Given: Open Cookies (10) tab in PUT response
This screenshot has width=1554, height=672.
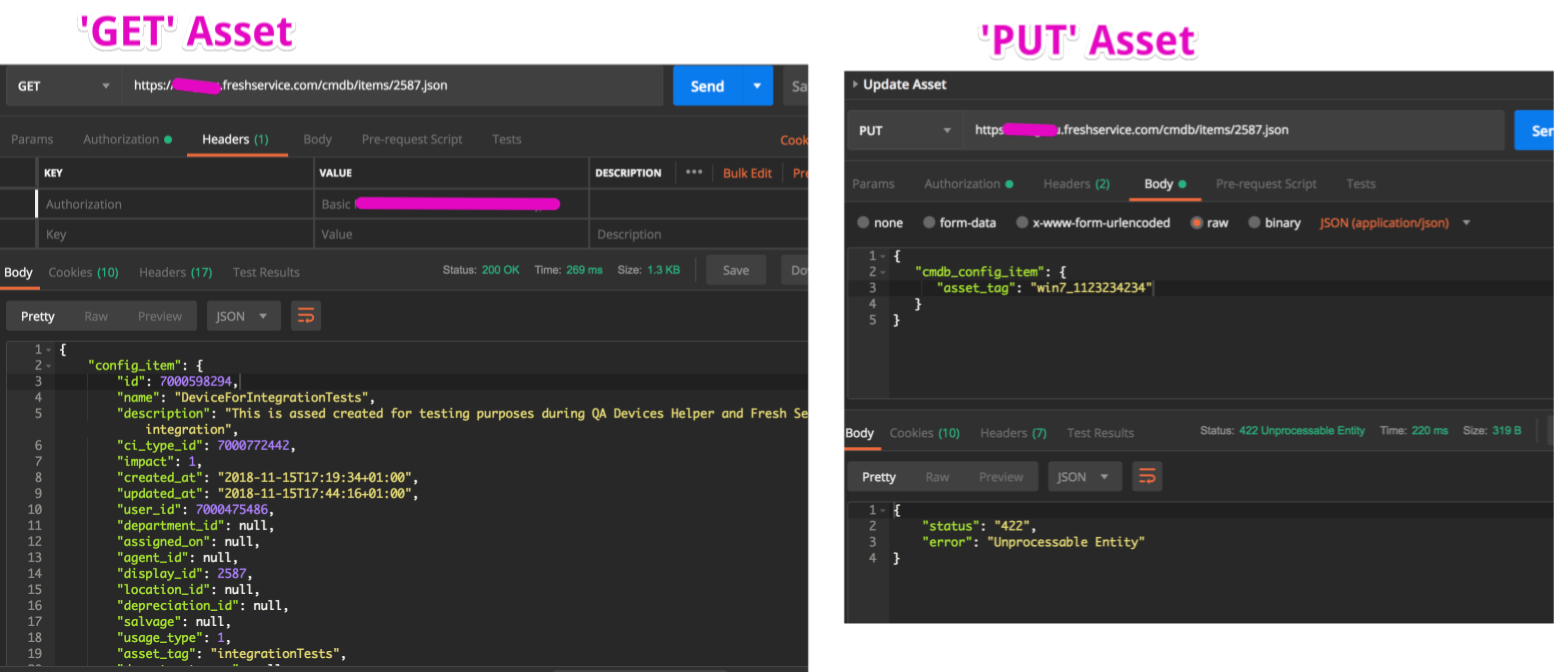Looking at the screenshot, I should pos(924,433).
